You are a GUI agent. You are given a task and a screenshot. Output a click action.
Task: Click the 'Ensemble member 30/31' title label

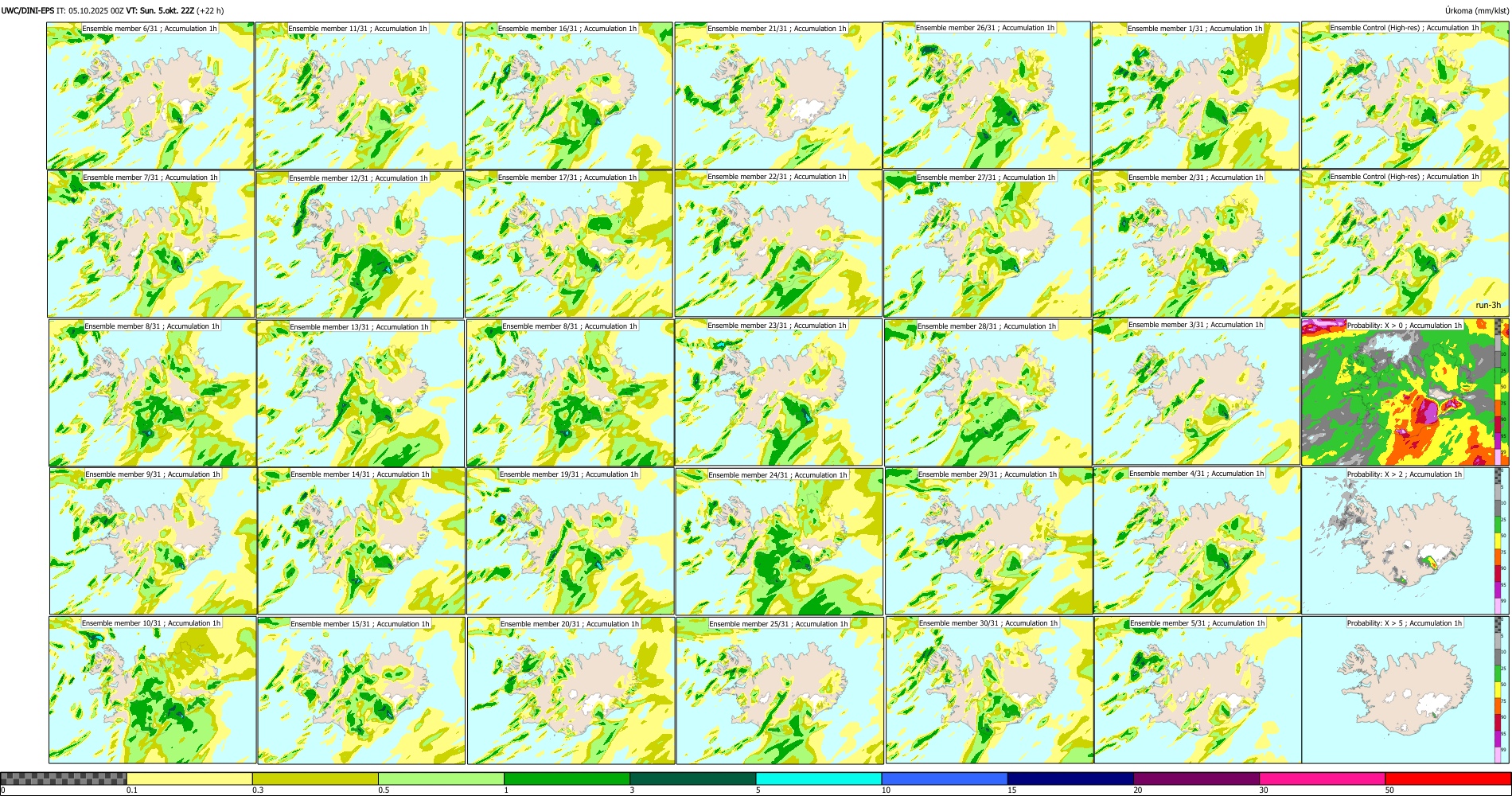988,623
